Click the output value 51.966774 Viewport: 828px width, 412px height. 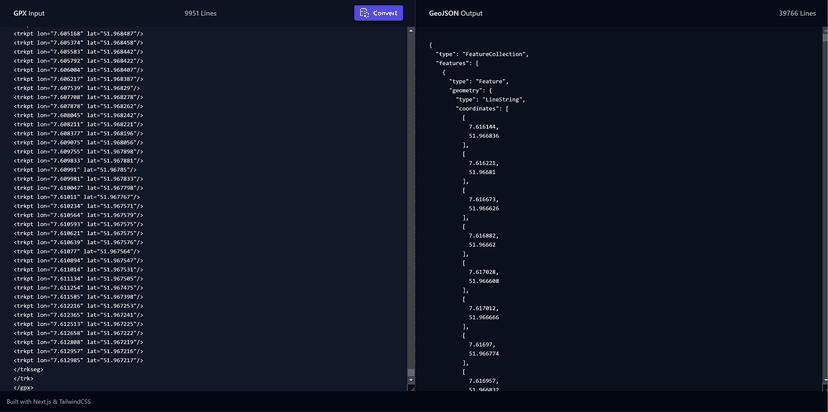coord(484,353)
